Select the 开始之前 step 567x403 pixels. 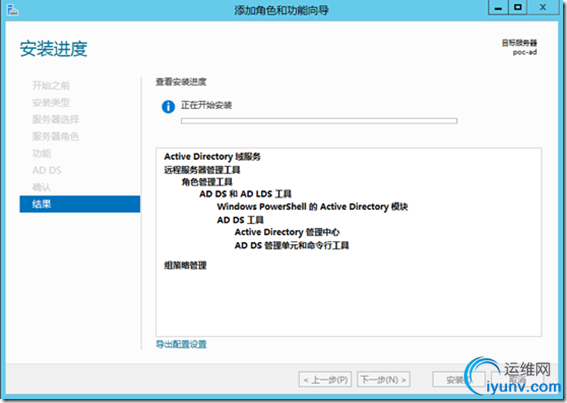point(51,86)
